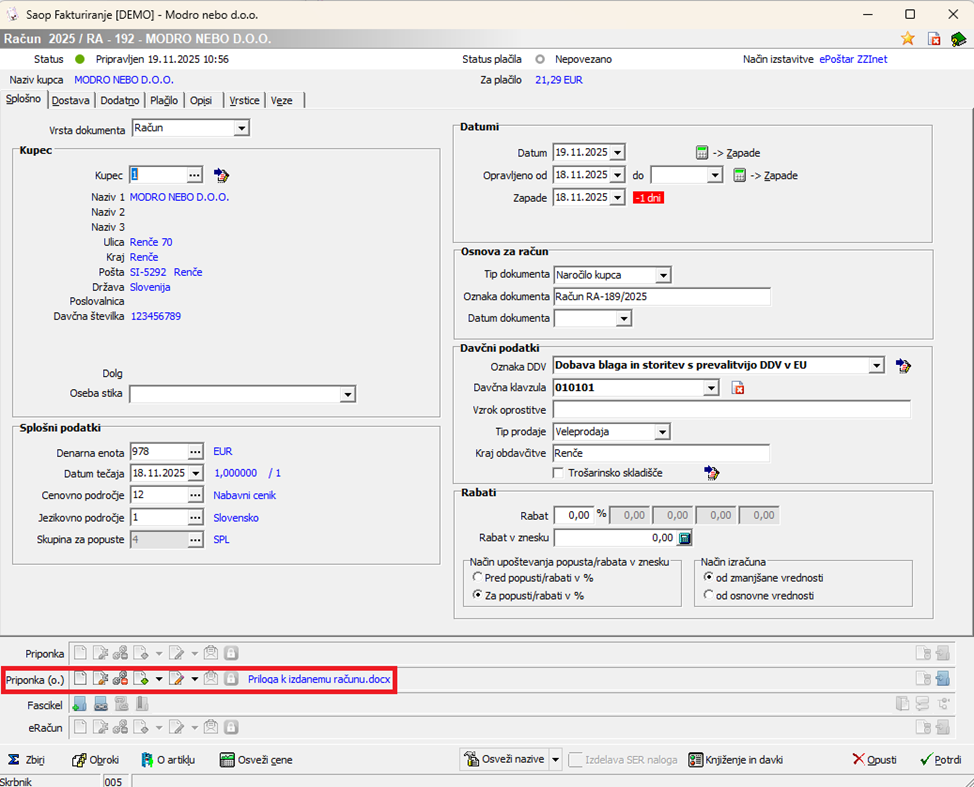This screenshot has height=787, width=974.
Task: Clear Davčna klavzula using the red X icon
Action: tap(738, 388)
